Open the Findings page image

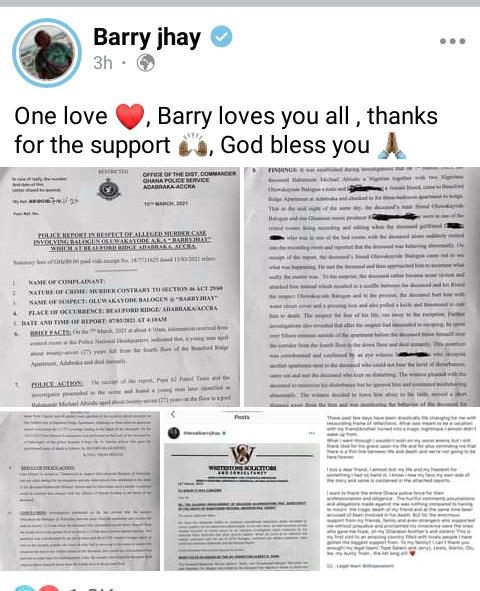click(362, 286)
